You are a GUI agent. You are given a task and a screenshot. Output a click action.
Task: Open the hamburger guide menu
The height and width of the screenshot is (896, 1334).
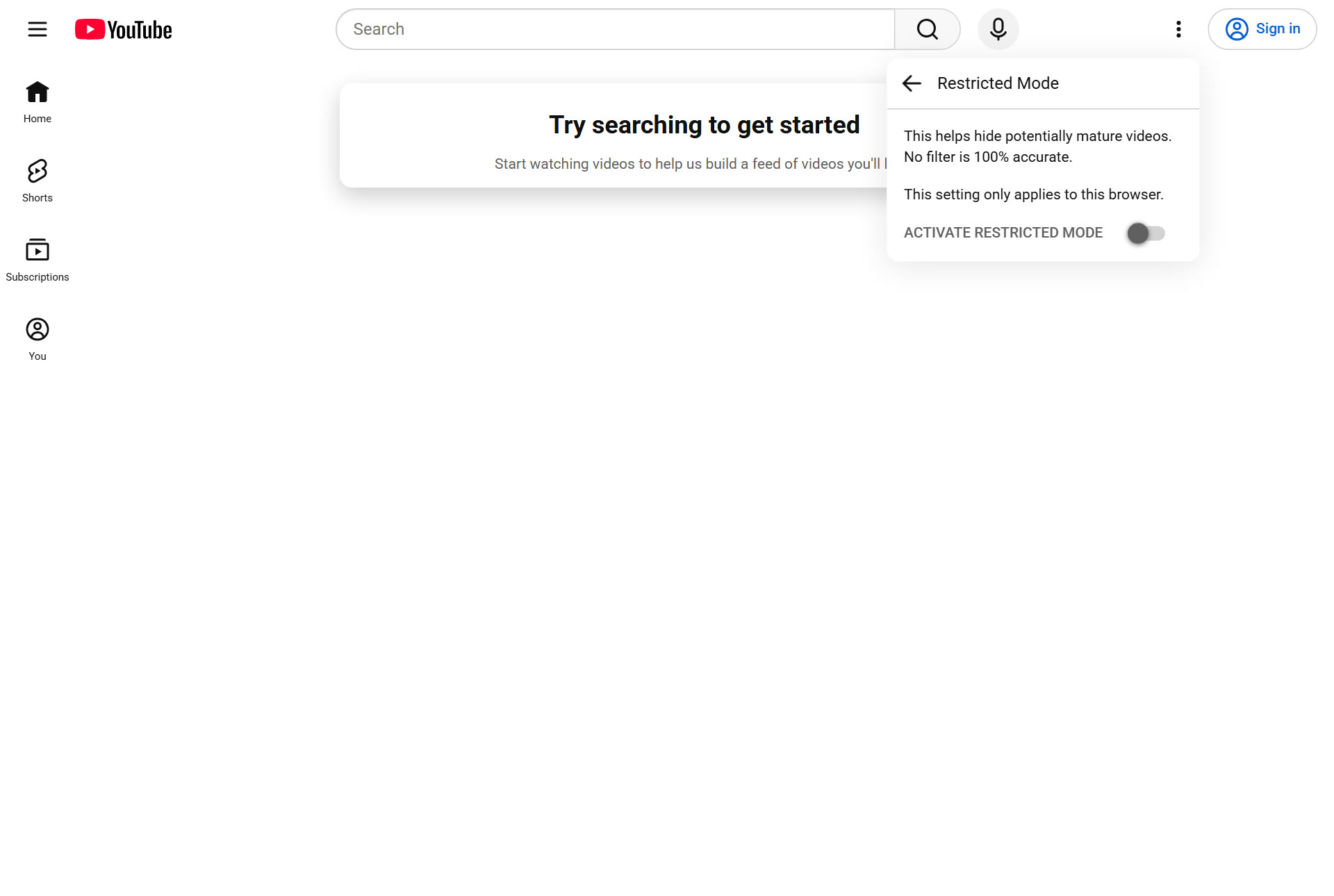(x=38, y=29)
